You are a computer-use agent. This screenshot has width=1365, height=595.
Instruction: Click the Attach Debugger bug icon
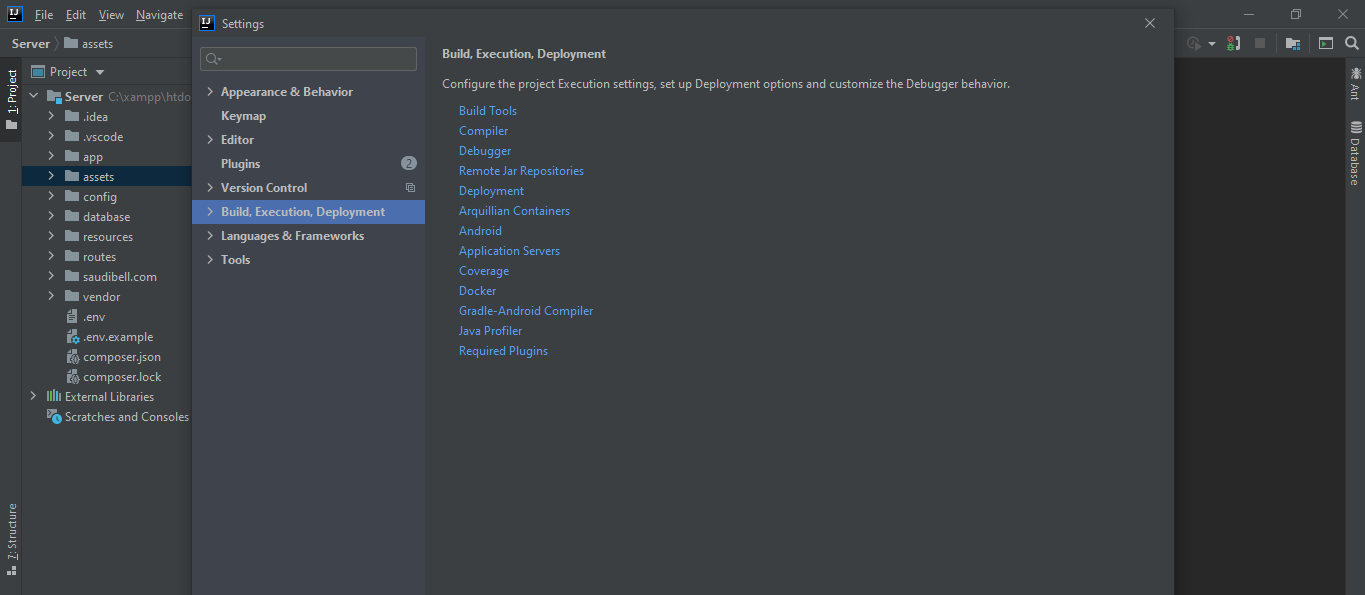(x=1233, y=43)
